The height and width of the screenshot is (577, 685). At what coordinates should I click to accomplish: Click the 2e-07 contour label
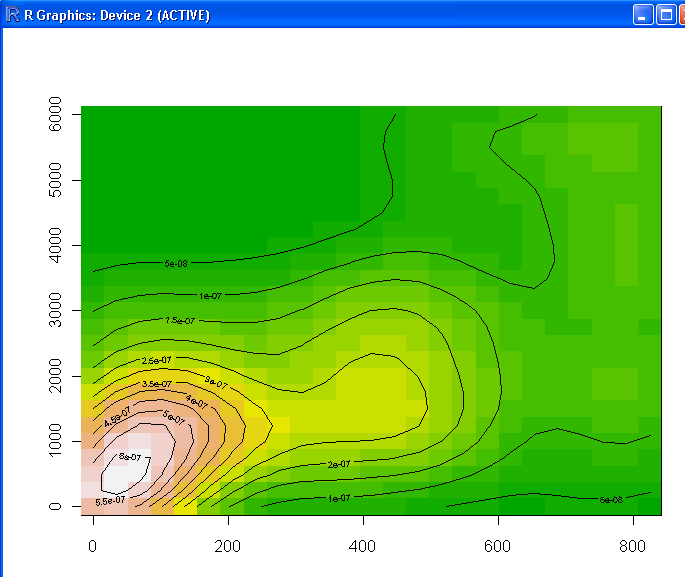pyautogui.click(x=339, y=464)
